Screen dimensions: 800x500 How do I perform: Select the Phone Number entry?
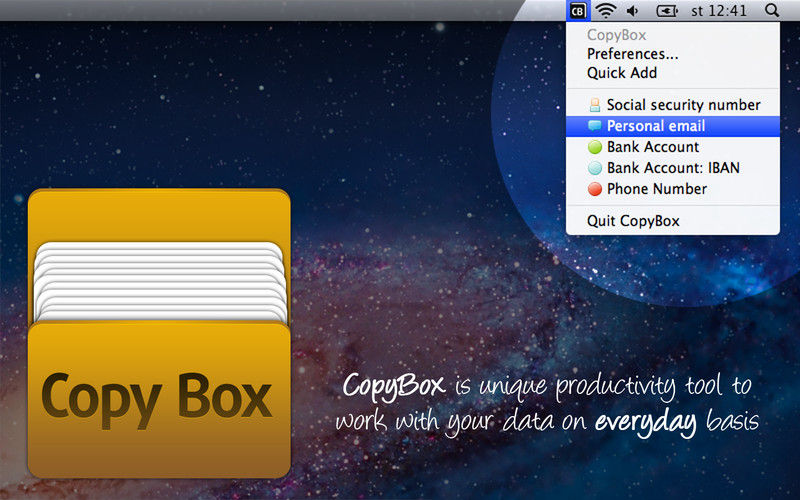(x=672, y=189)
